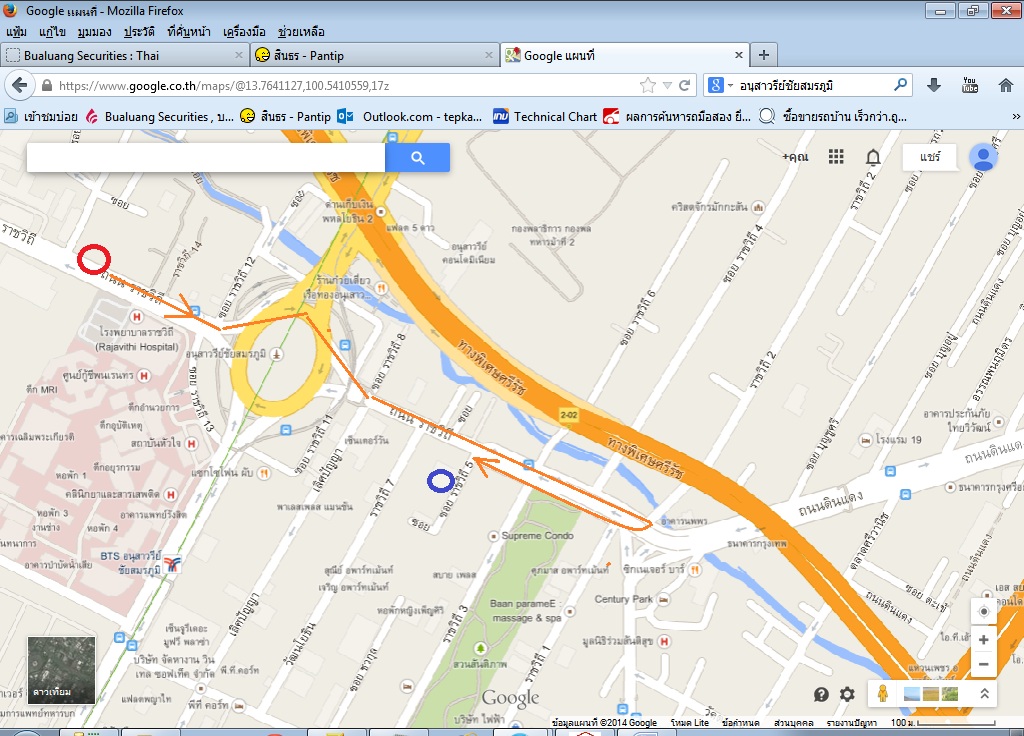This screenshot has height=736, width=1024.
Task: Switch to the Bualuang Securities tab
Action: (x=124, y=56)
